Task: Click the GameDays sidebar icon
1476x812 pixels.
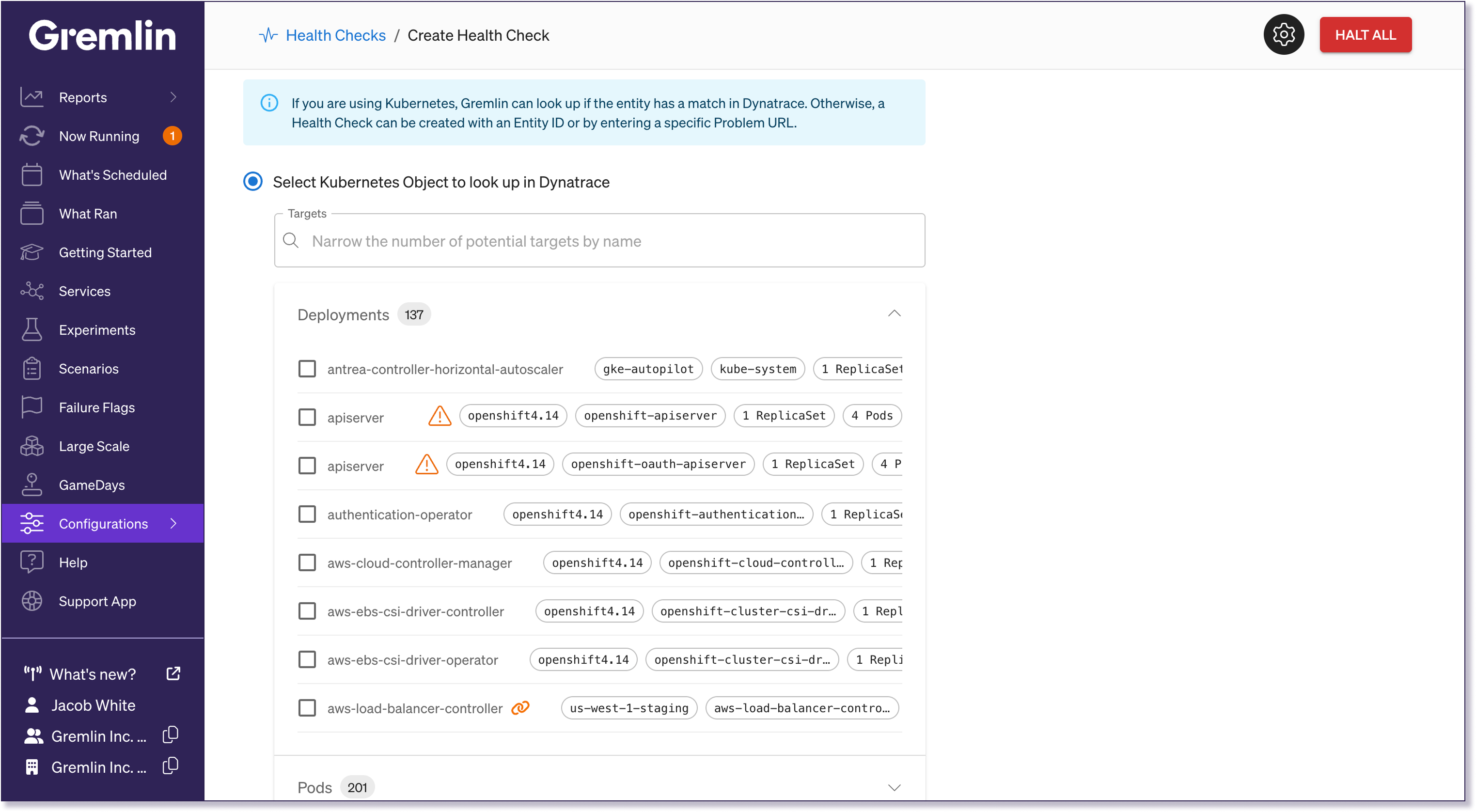Action: pos(31,485)
